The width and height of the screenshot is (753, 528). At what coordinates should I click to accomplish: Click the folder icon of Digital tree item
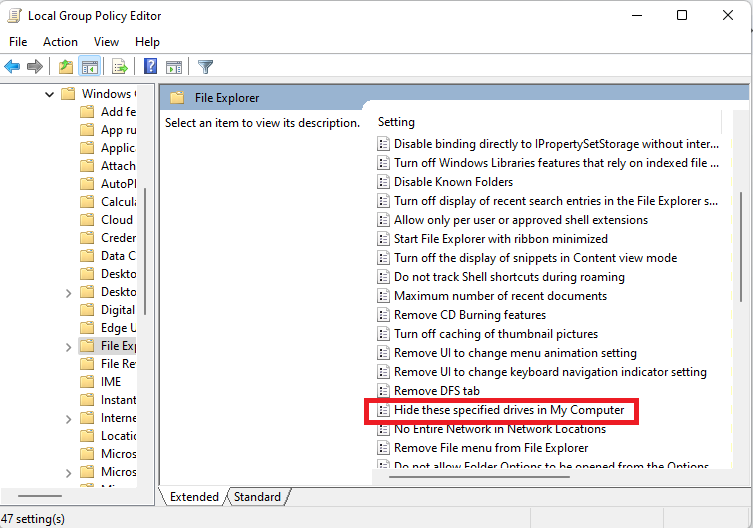coord(87,310)
